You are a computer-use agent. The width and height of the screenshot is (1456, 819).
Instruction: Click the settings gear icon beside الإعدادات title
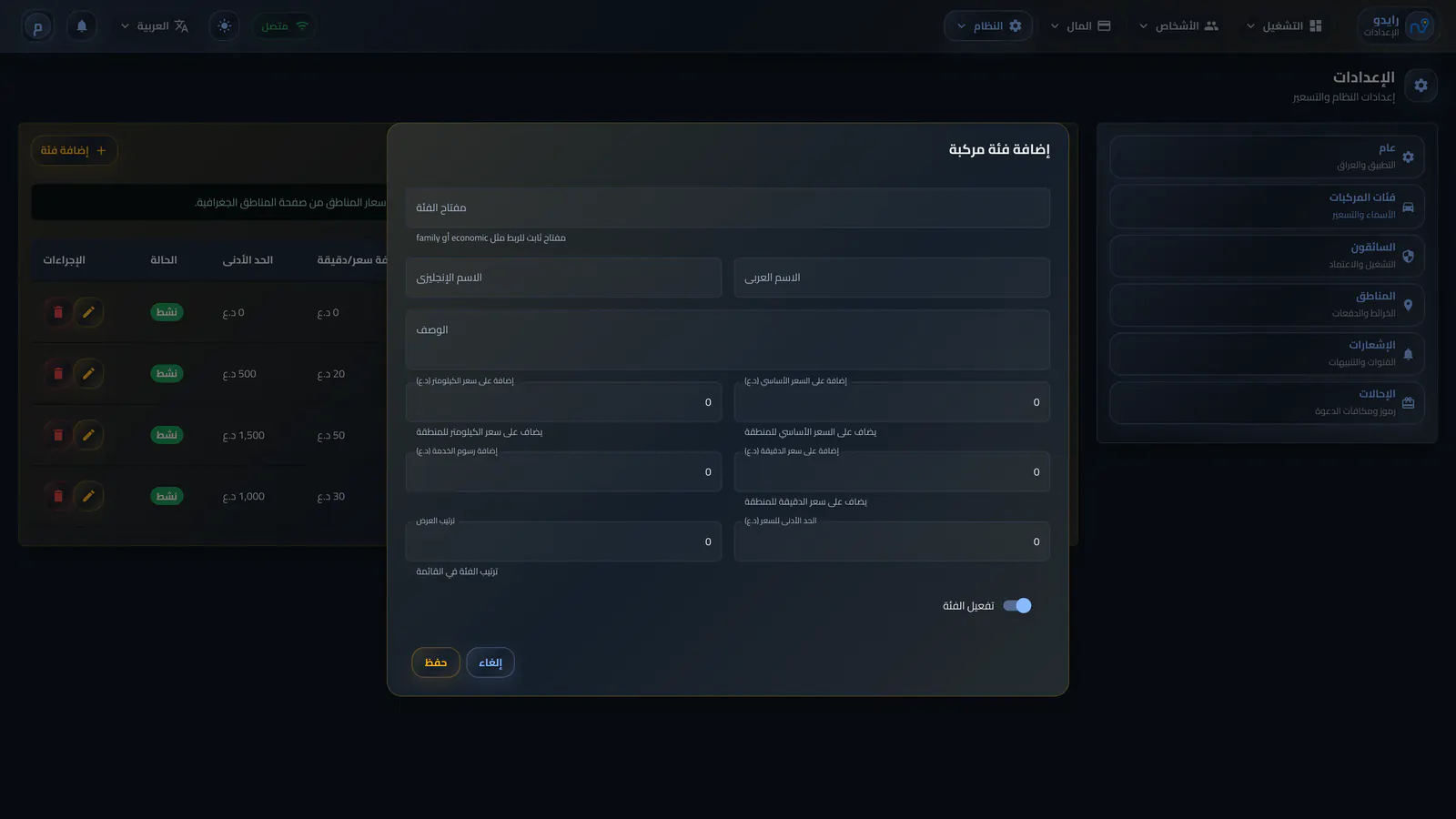(1421, 86)
